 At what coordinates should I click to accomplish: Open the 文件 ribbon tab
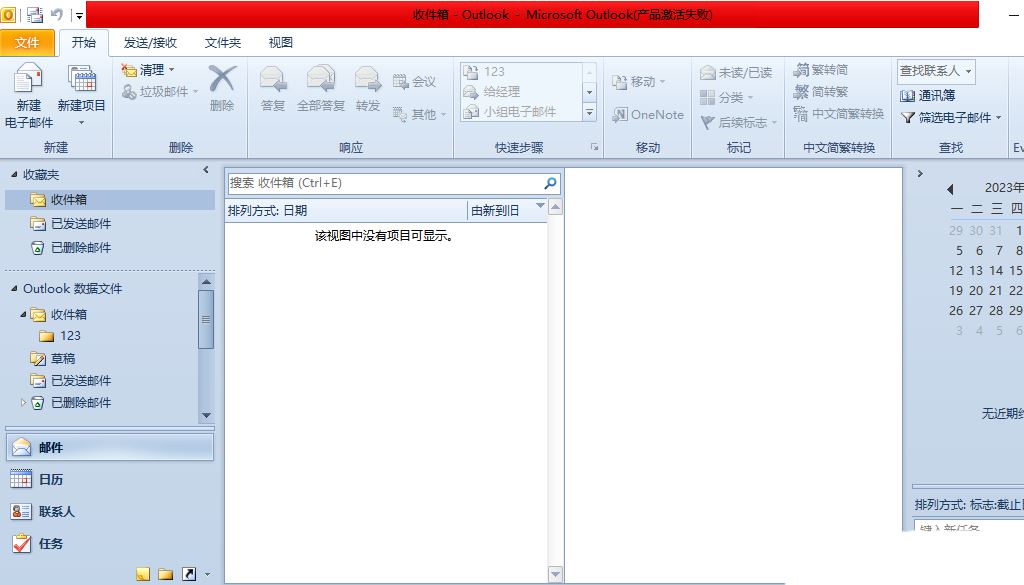click(28, 42)
